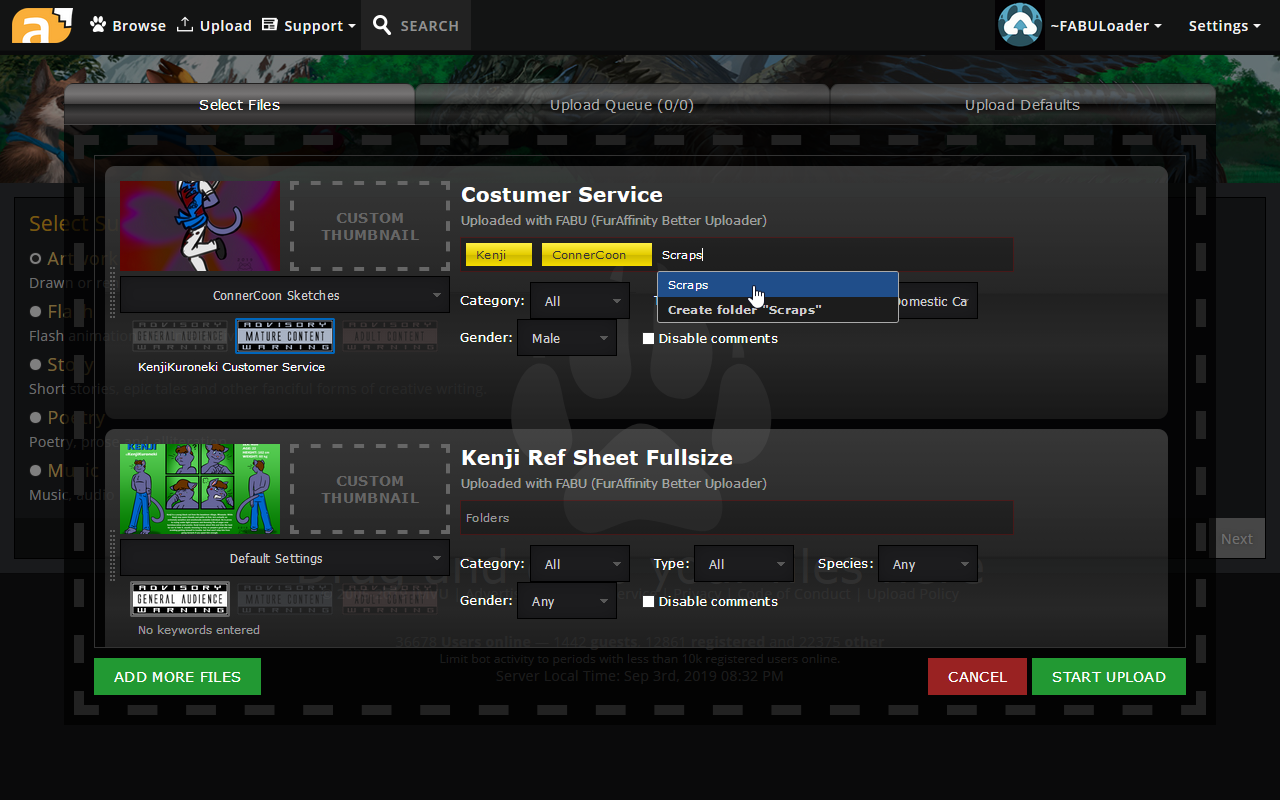Remove the Kenji folder tag
This screenshot has height=800, width=1280.
[498, 255]
